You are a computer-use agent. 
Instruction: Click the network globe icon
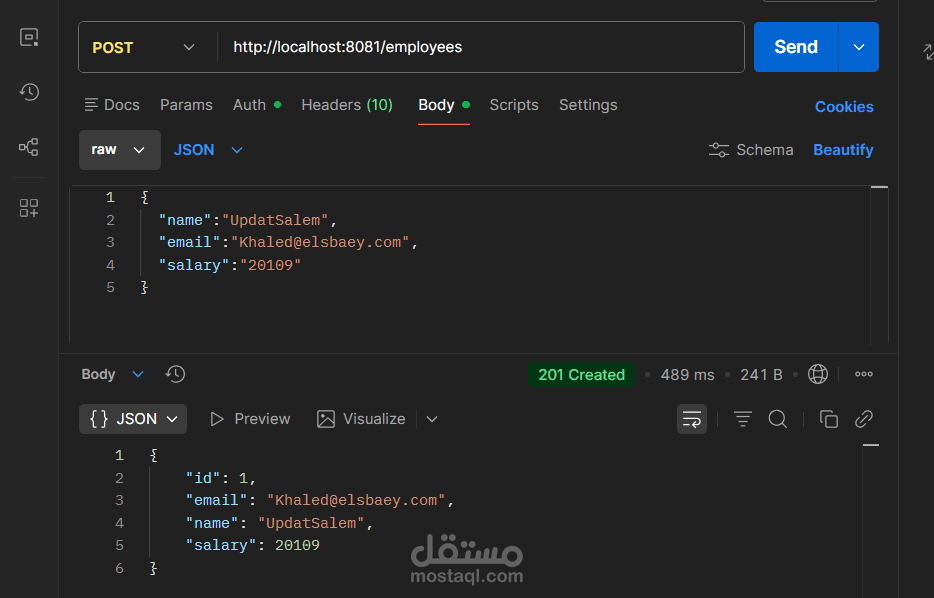point(817,374)
